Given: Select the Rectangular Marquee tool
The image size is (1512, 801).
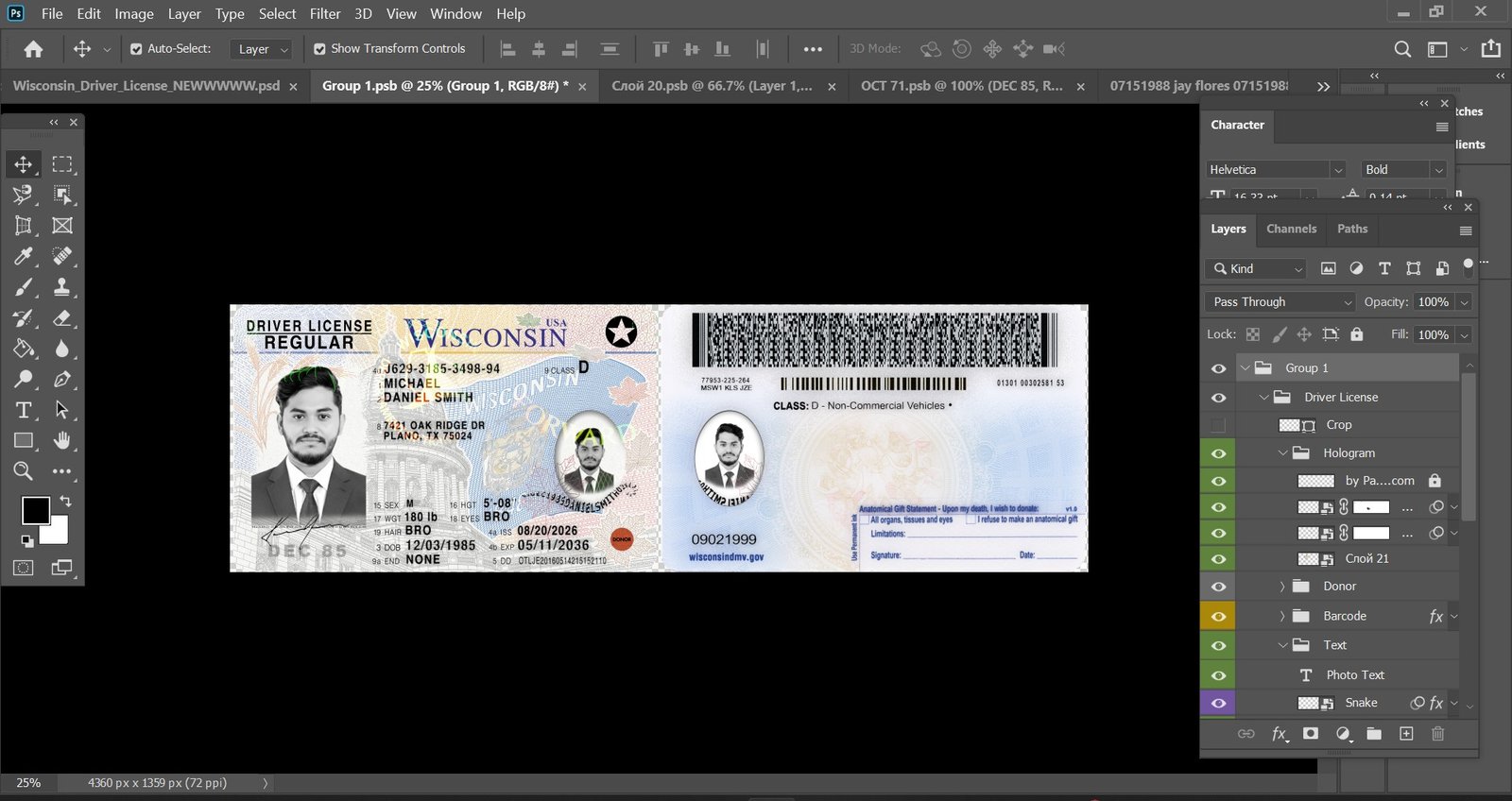Looking at the screenshot, I should coord(62,164).
